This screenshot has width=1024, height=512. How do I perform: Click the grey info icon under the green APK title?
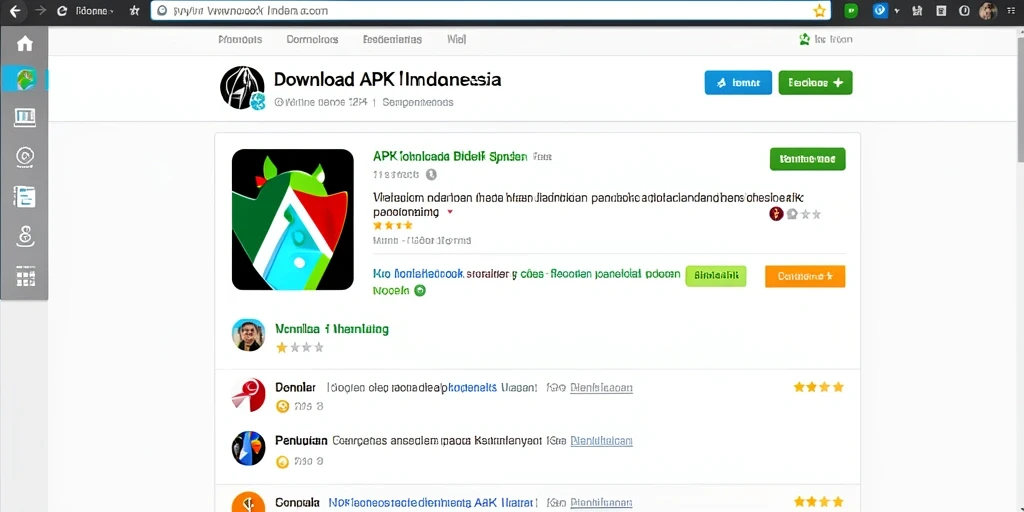tap(430, 174)
